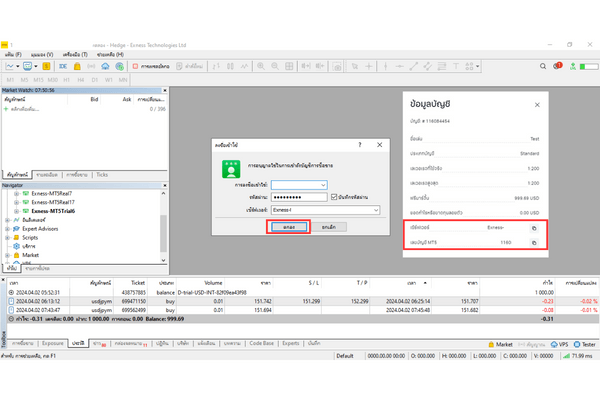Open the Exposure tab in Toolbox
The width and height of the screenshot is (600, 400).
click(x=52, y=343)
